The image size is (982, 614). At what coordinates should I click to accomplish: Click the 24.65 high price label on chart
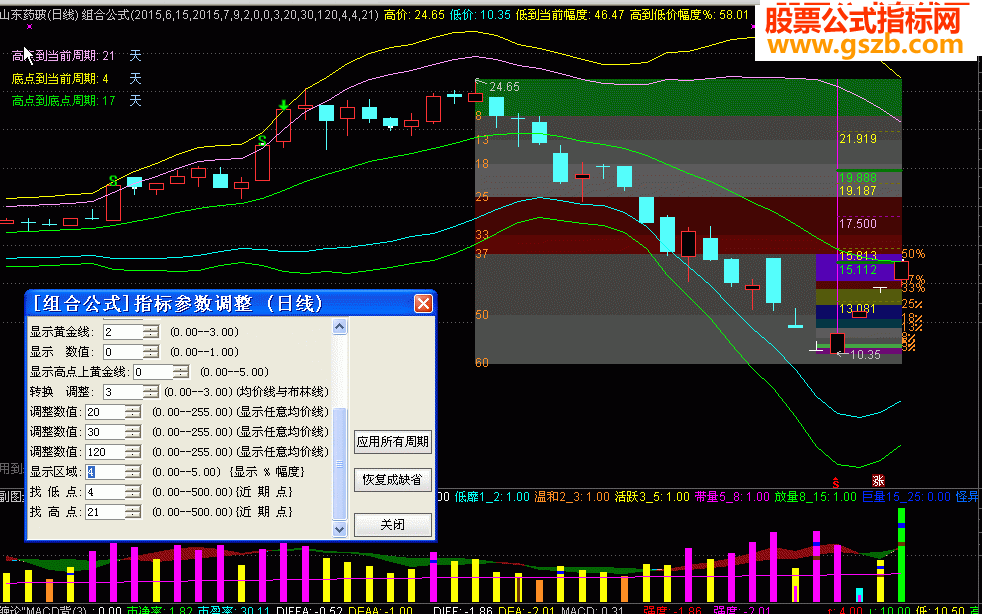pos(505,87)
